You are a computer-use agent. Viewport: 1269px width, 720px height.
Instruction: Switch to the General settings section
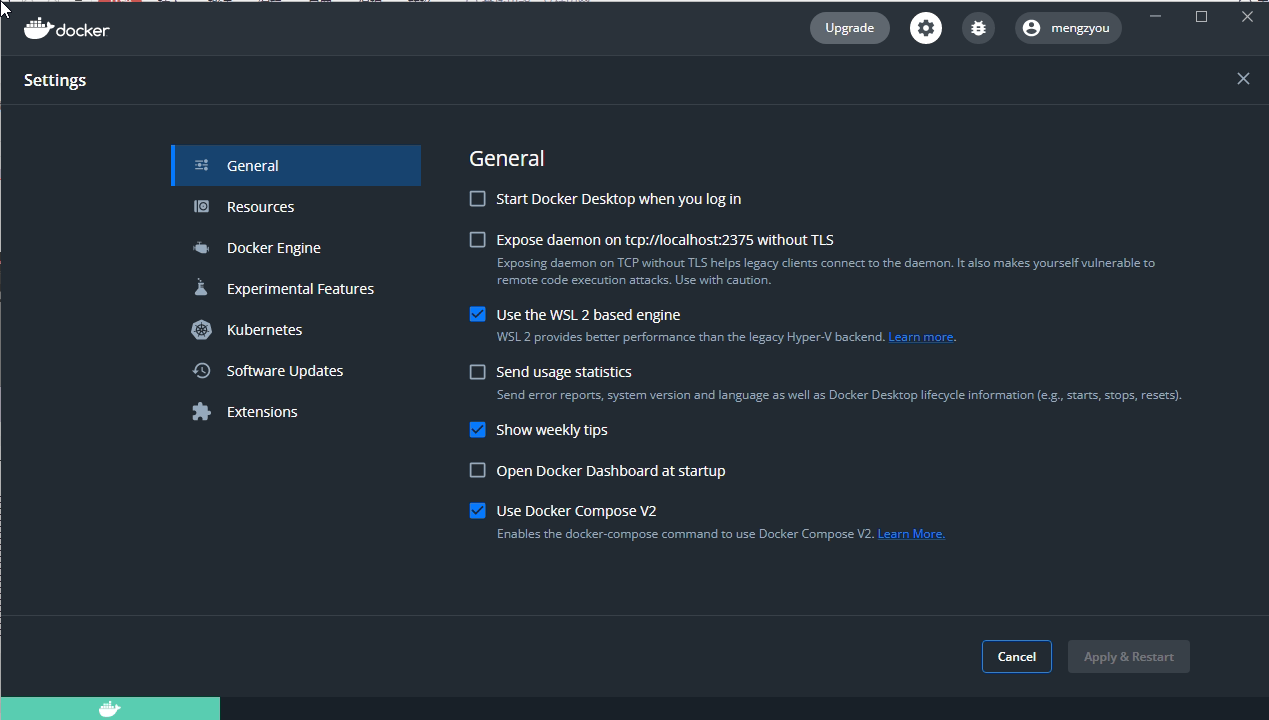coord(253,165)
